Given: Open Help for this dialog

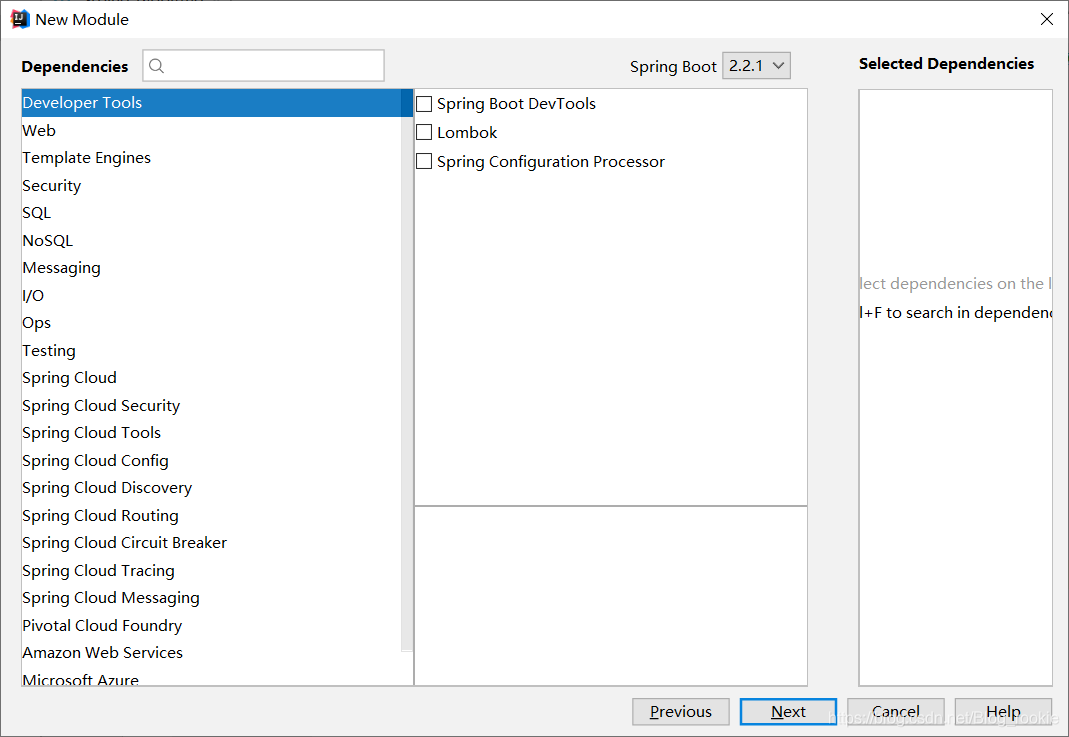Looking at the screenshot, I should (x=1003, y=712).
